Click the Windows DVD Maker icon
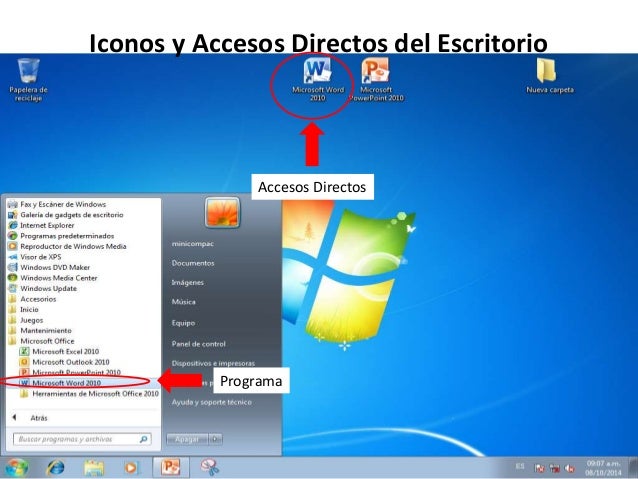This screenshot has width=638, height=479. coord(13,267)
